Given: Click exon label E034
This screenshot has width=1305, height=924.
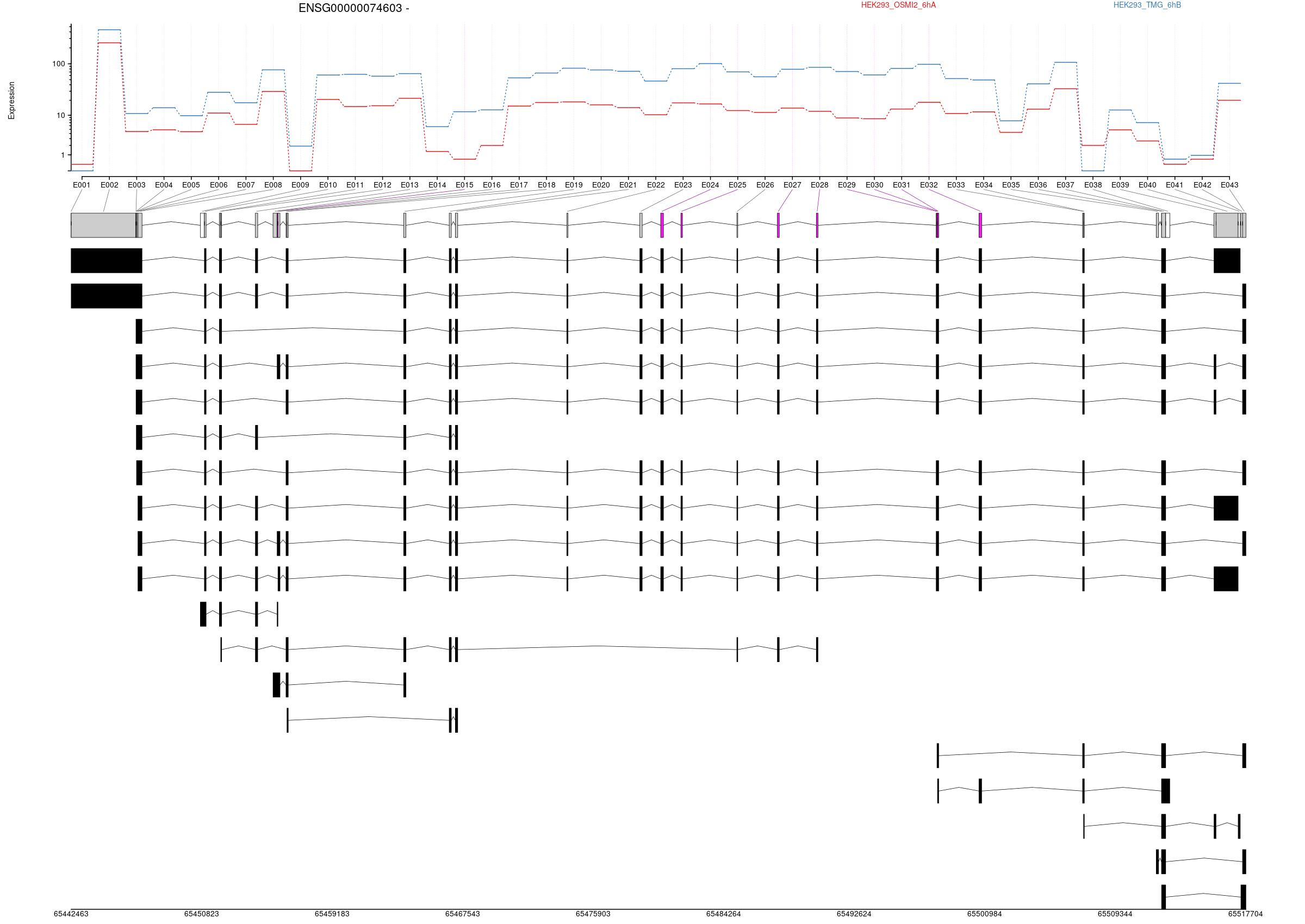Looking at the screenshot, I should [x=984, y=185].
